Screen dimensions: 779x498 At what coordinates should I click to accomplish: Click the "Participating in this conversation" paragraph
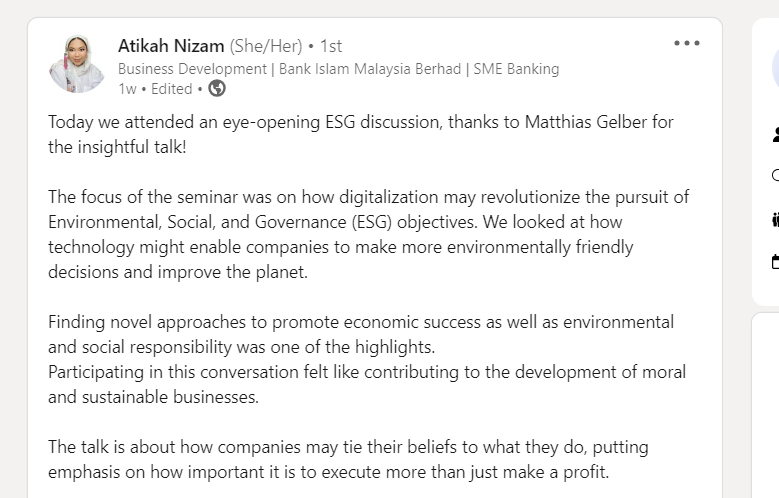point(367,384)
